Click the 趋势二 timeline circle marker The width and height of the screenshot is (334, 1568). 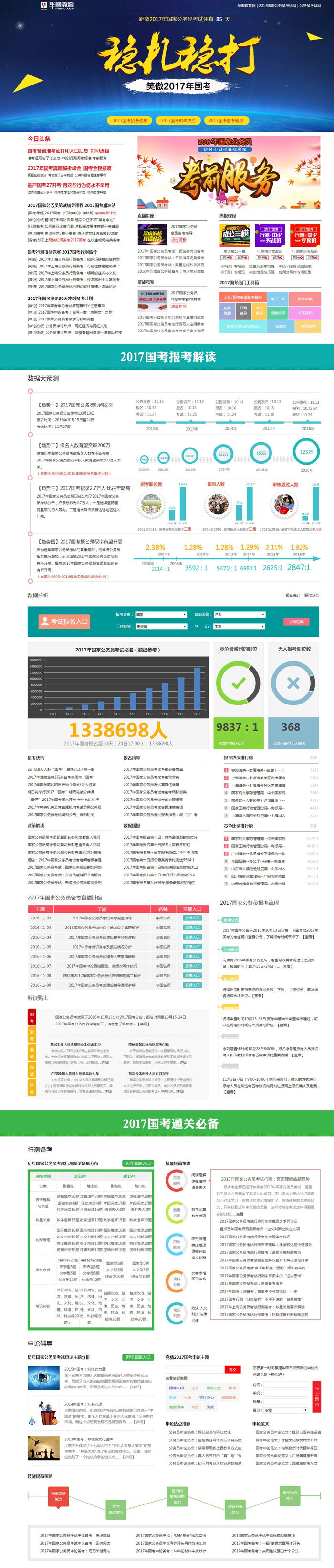(x=31, y=435)
